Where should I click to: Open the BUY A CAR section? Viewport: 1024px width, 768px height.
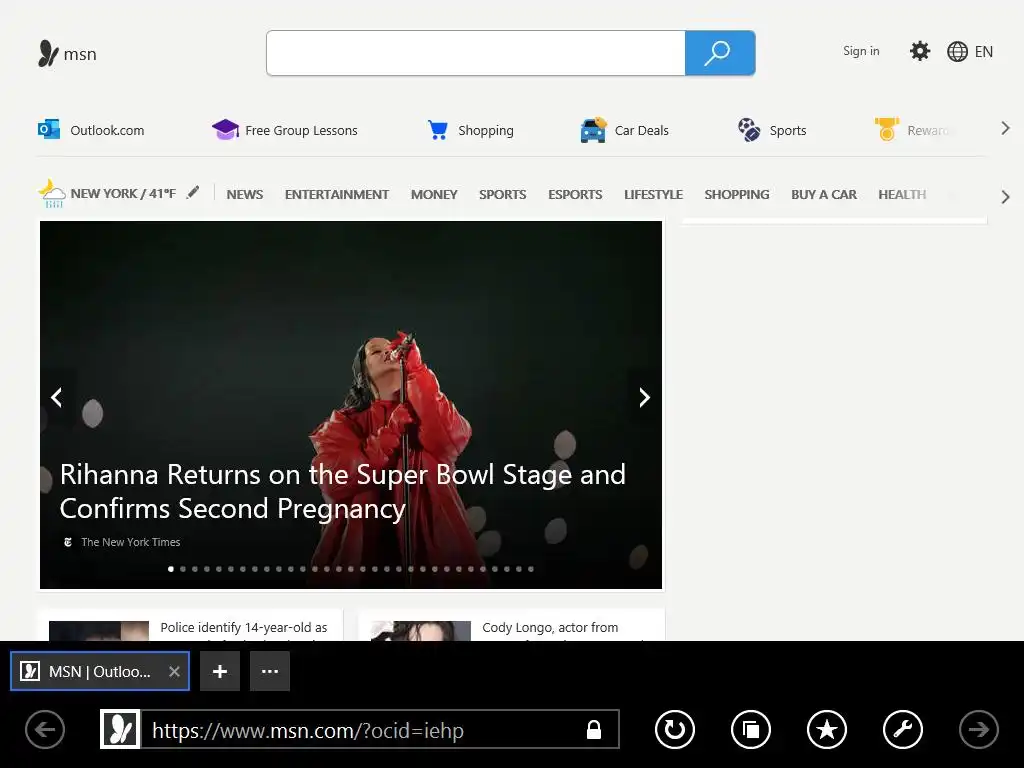coord(824,195)
